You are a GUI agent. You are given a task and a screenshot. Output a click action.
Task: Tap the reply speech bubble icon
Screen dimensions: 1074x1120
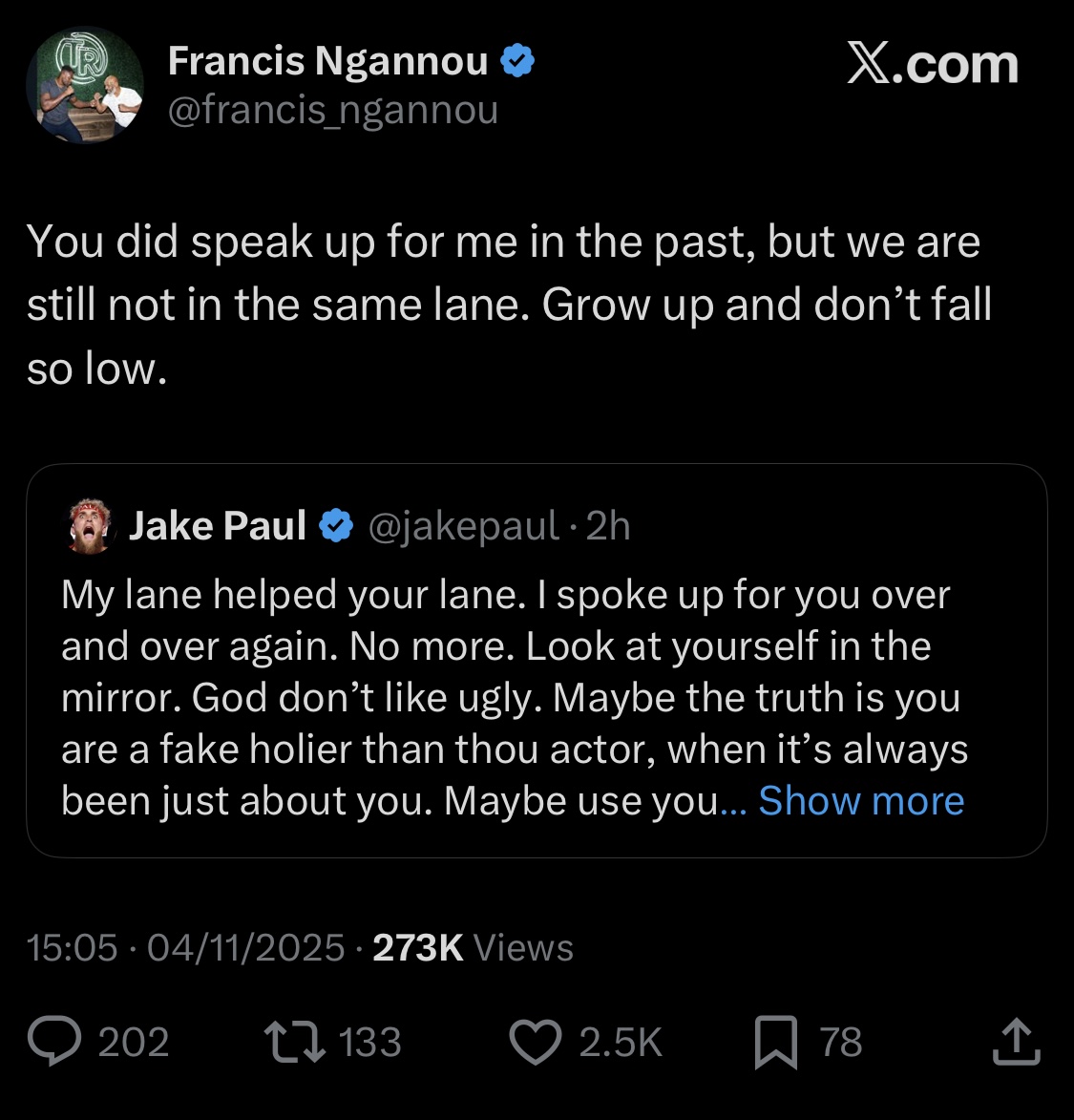pyautogui.click(x=55, y=1041)
